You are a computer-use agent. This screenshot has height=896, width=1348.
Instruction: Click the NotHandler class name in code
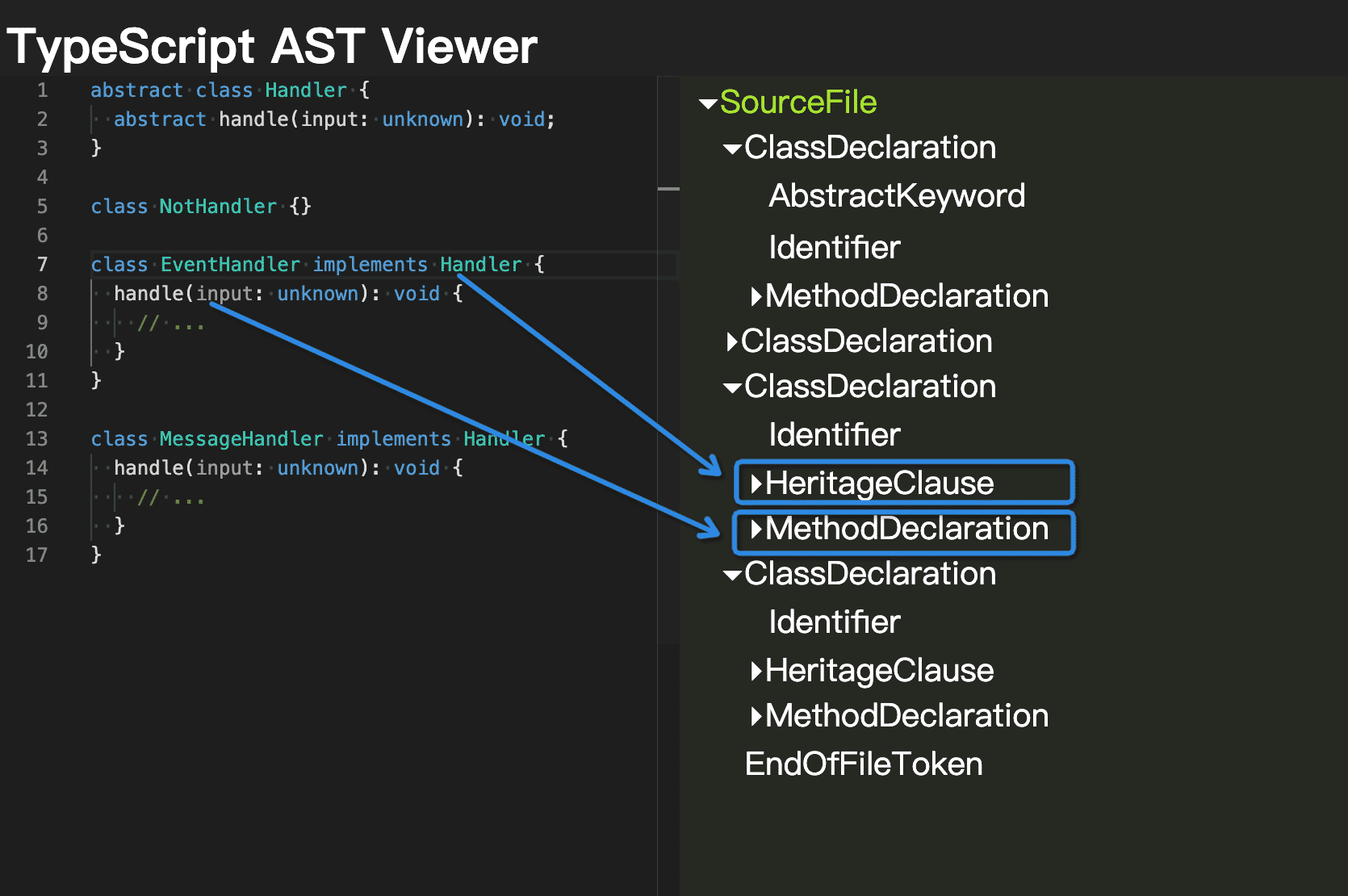(217, 207)
